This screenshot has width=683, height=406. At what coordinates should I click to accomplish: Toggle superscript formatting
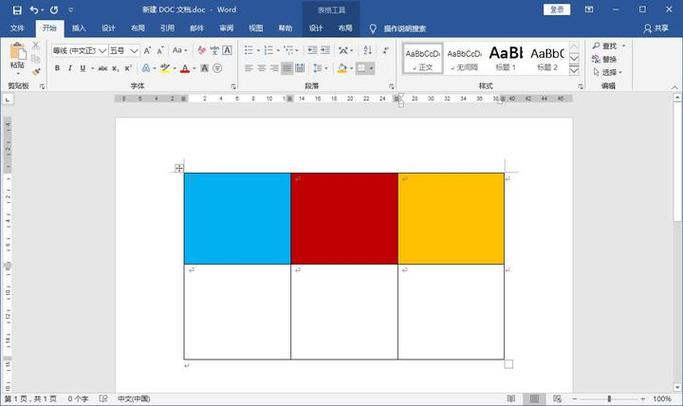tap(128, 68)
